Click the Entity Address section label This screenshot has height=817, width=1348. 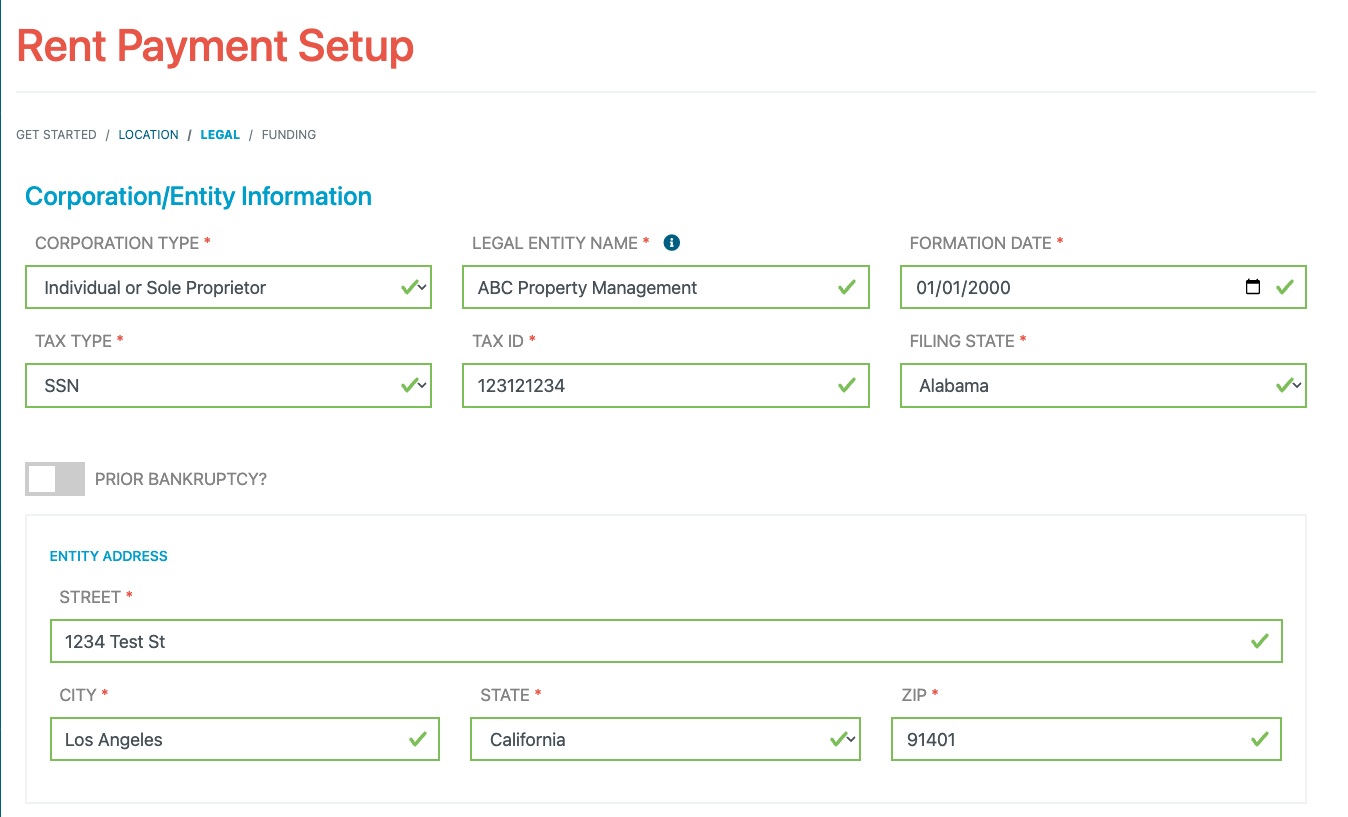tap(109, 556)
